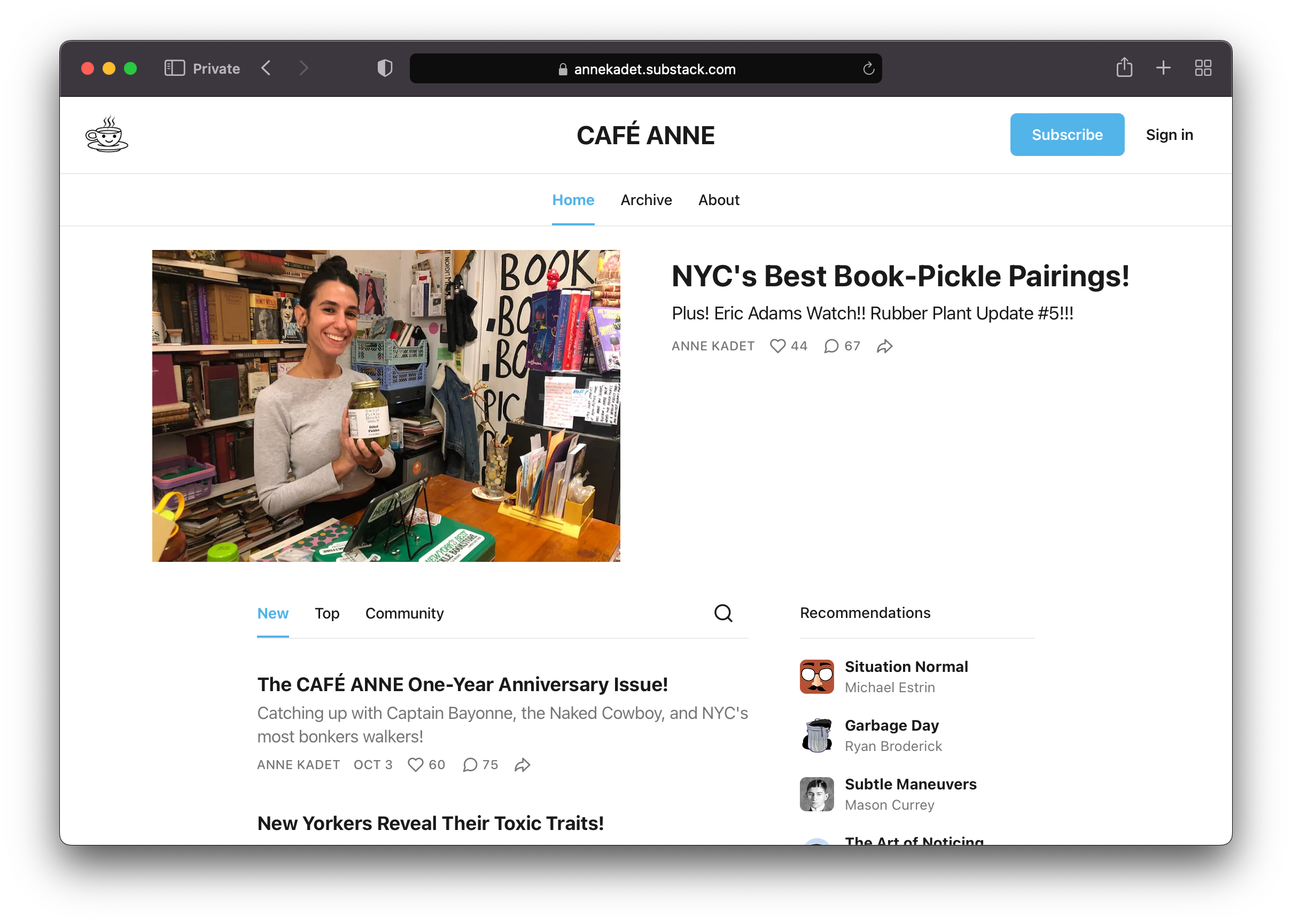Screen dimensions: 1292x924
Task: Share the Book-Pickle Pairings post
Action: point(884,346)
